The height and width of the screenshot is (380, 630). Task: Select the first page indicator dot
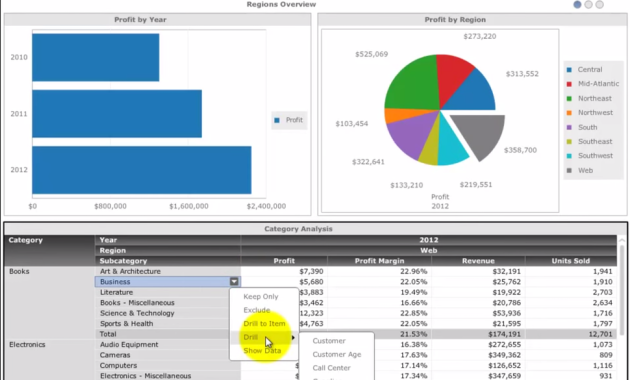577,4
